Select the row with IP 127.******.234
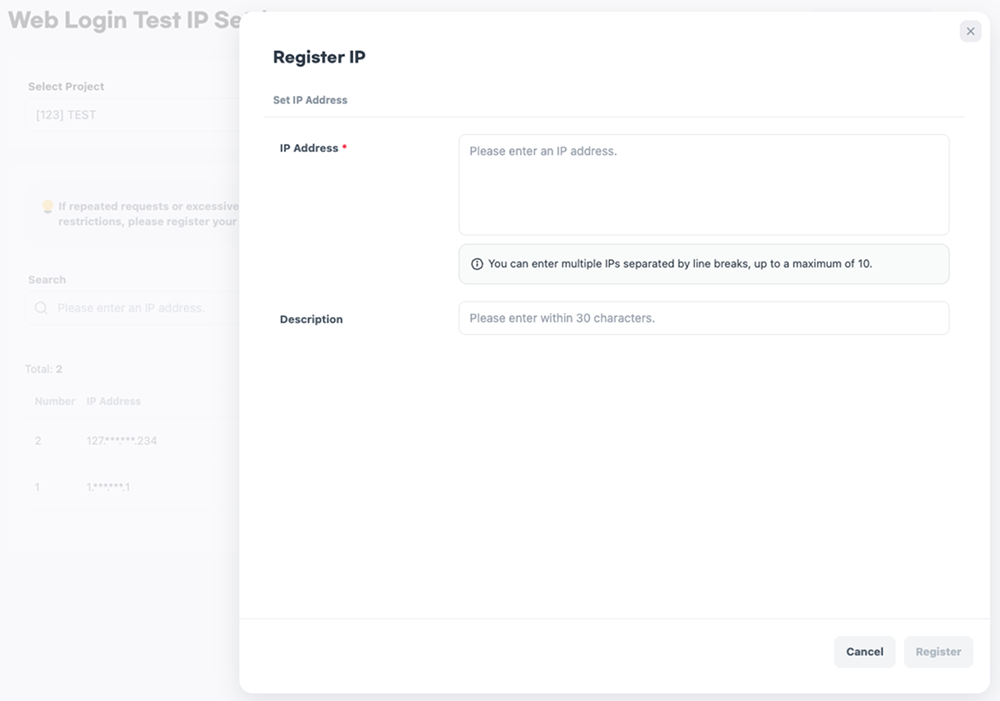This screenshot has width=1000, height=701. click(x=122, y=441)
